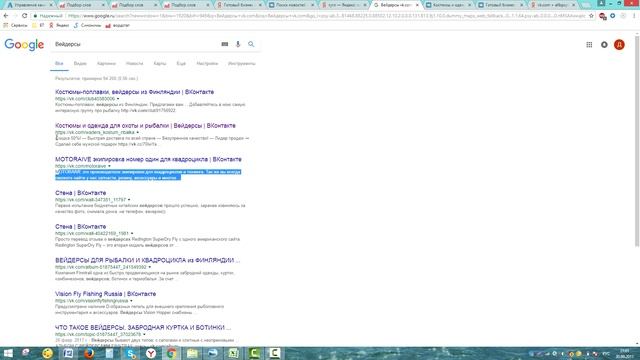Click the Google logo

click(24, 44)
